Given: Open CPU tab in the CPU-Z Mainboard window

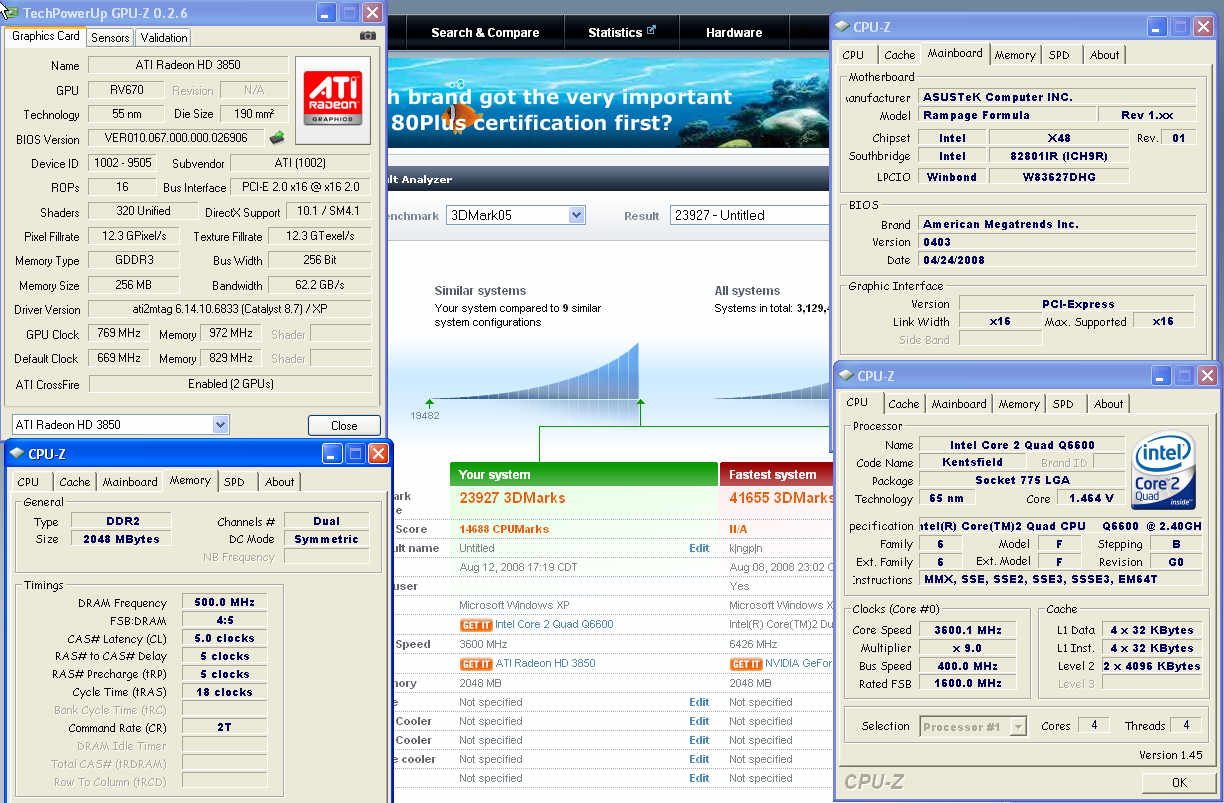Looking at the screenshot, I should tap(853, 55).
